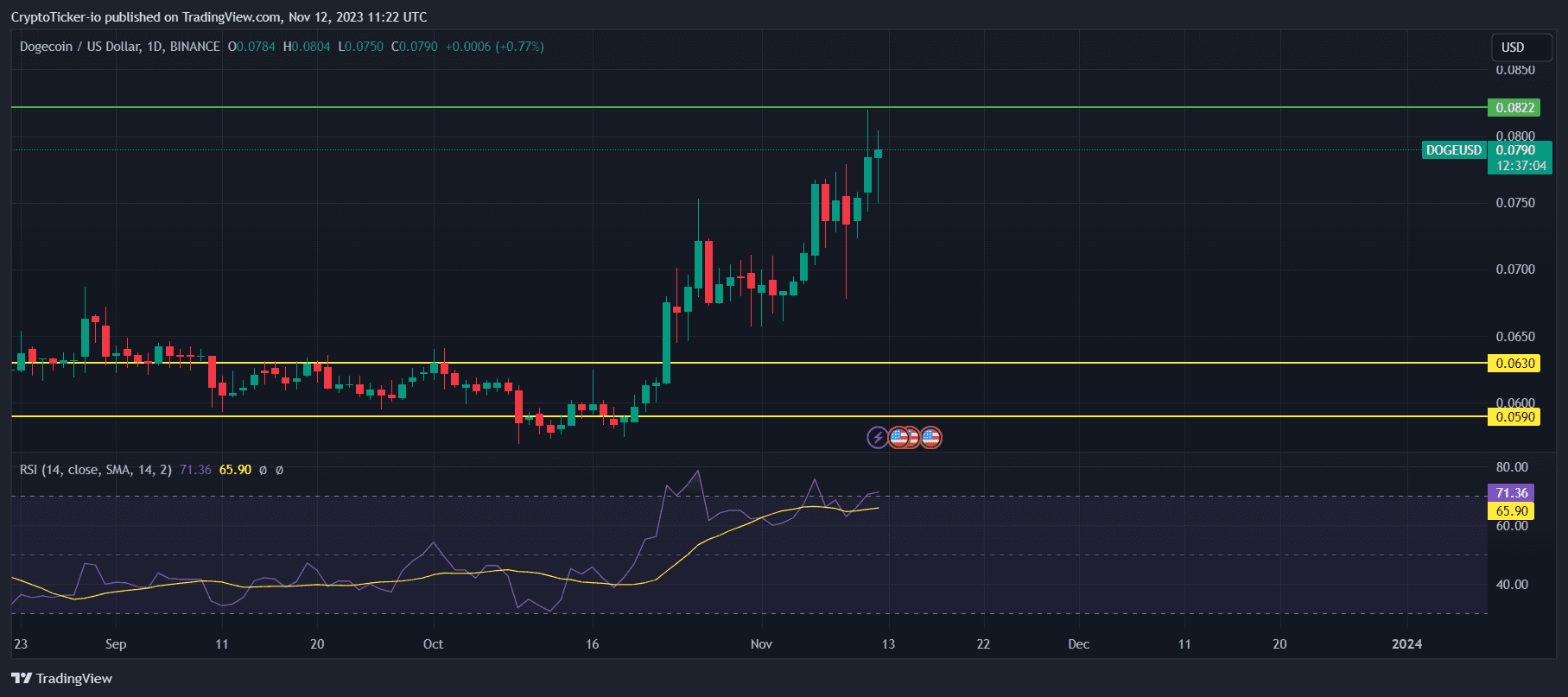Viewport: 1568px width, 697px height.
Task: Click the purple lightning bolt event icon
Action: (877, 438)
